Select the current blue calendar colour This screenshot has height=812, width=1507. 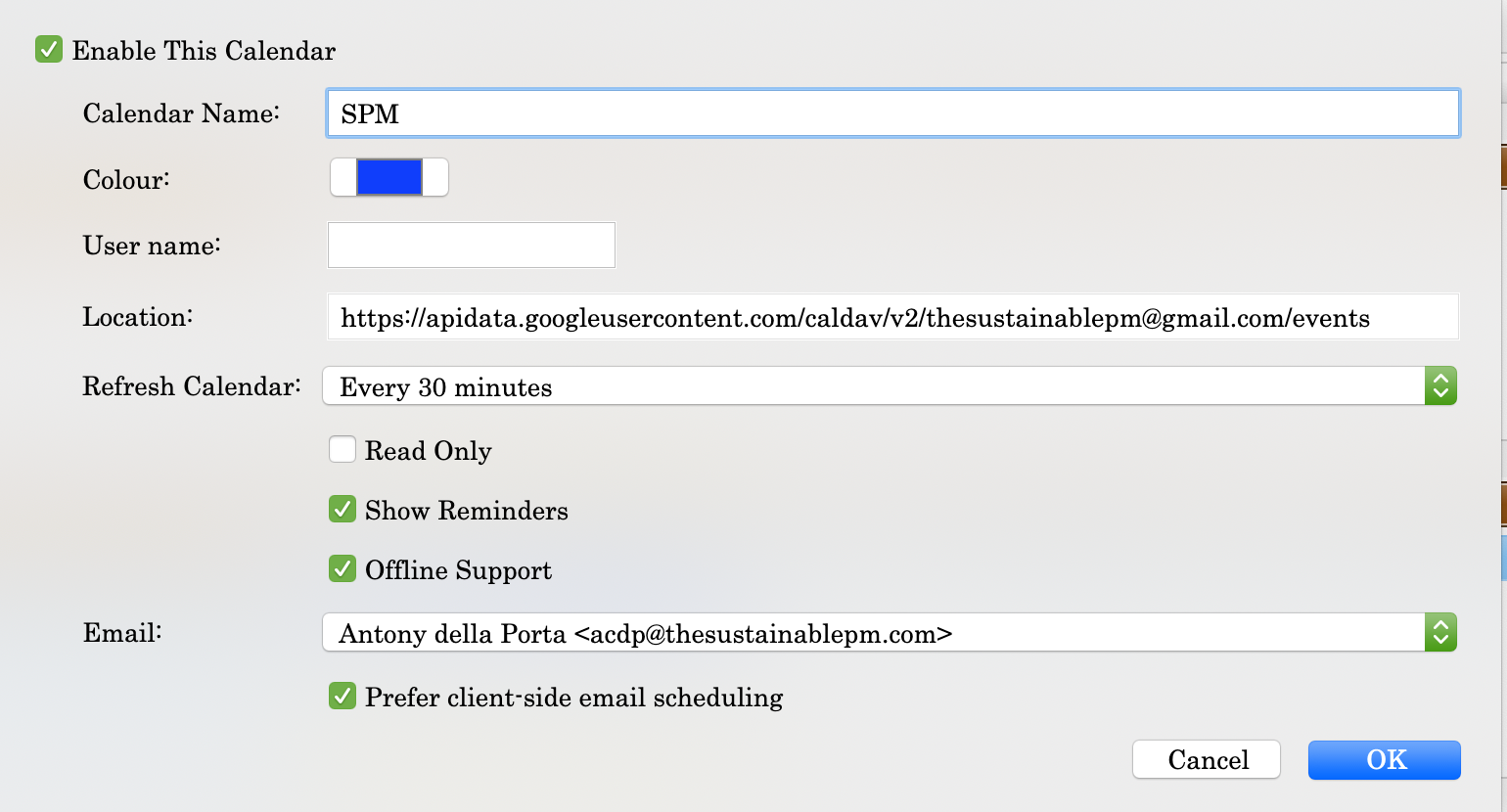pos(388,176)
